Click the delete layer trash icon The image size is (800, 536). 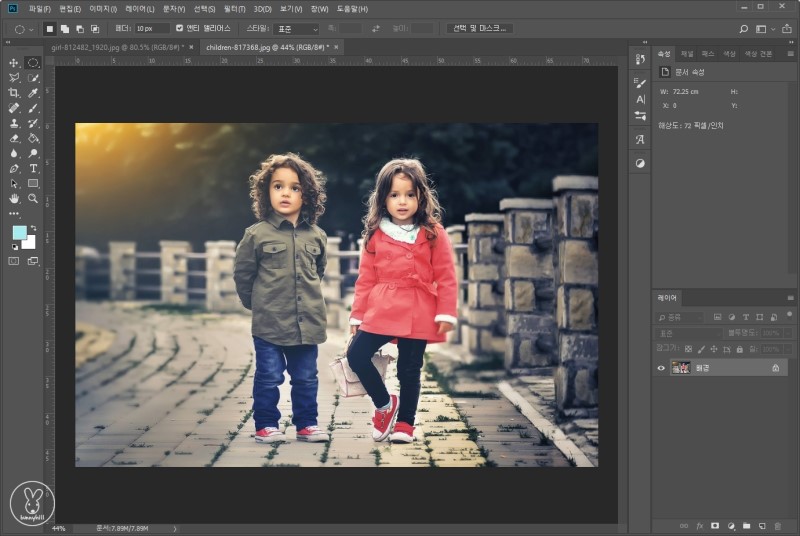coord(778,525)
